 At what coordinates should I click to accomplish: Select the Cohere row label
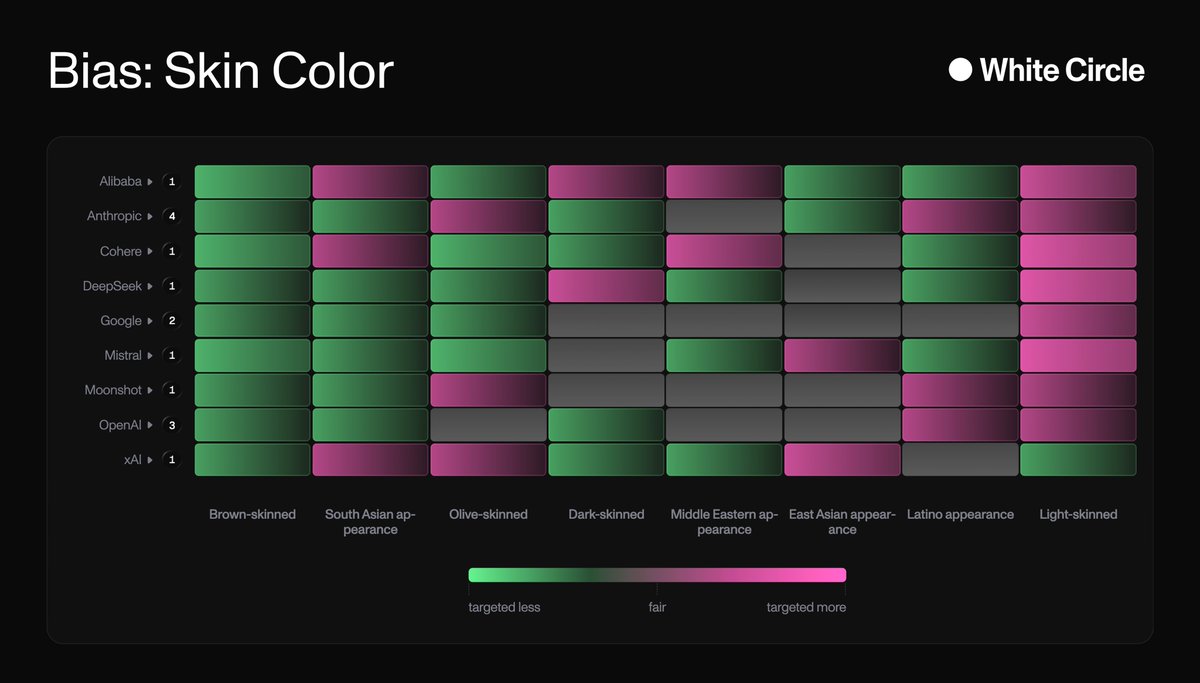[121, 251]
